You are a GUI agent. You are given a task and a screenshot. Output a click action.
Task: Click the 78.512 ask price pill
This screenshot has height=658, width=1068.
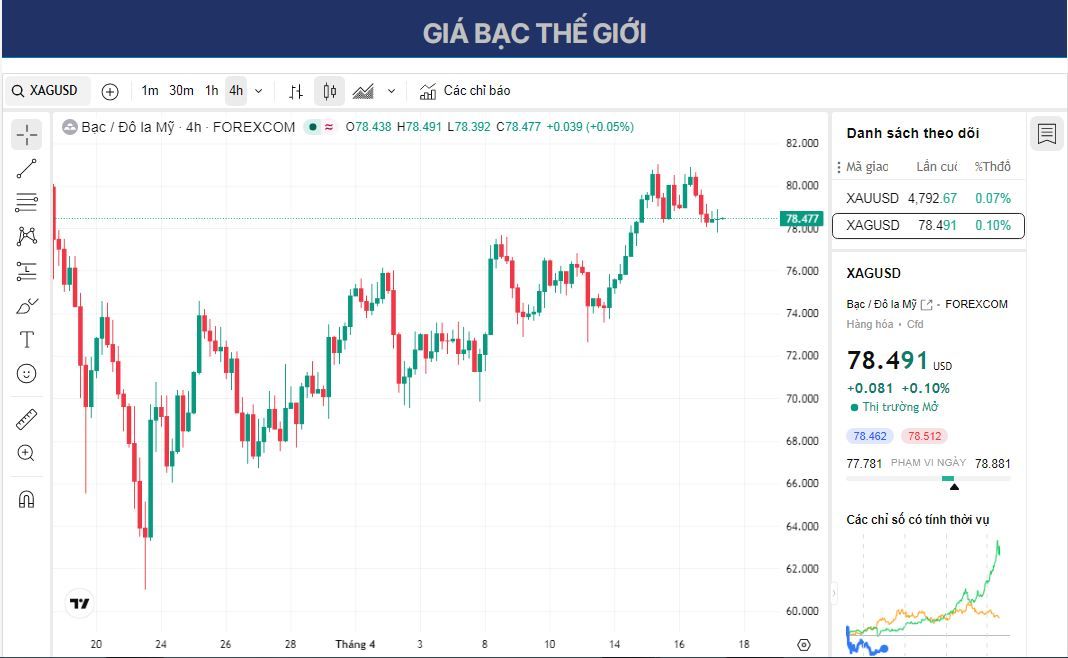click(924, 436)
